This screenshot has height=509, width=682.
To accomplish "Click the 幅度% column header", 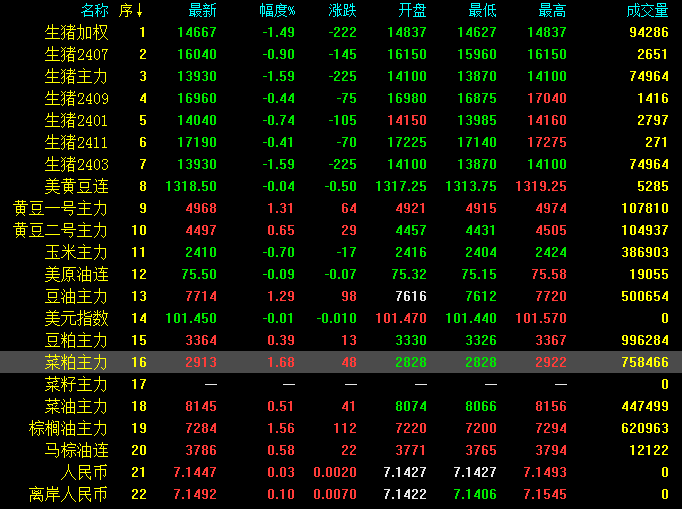I will [x=277, y=10].
